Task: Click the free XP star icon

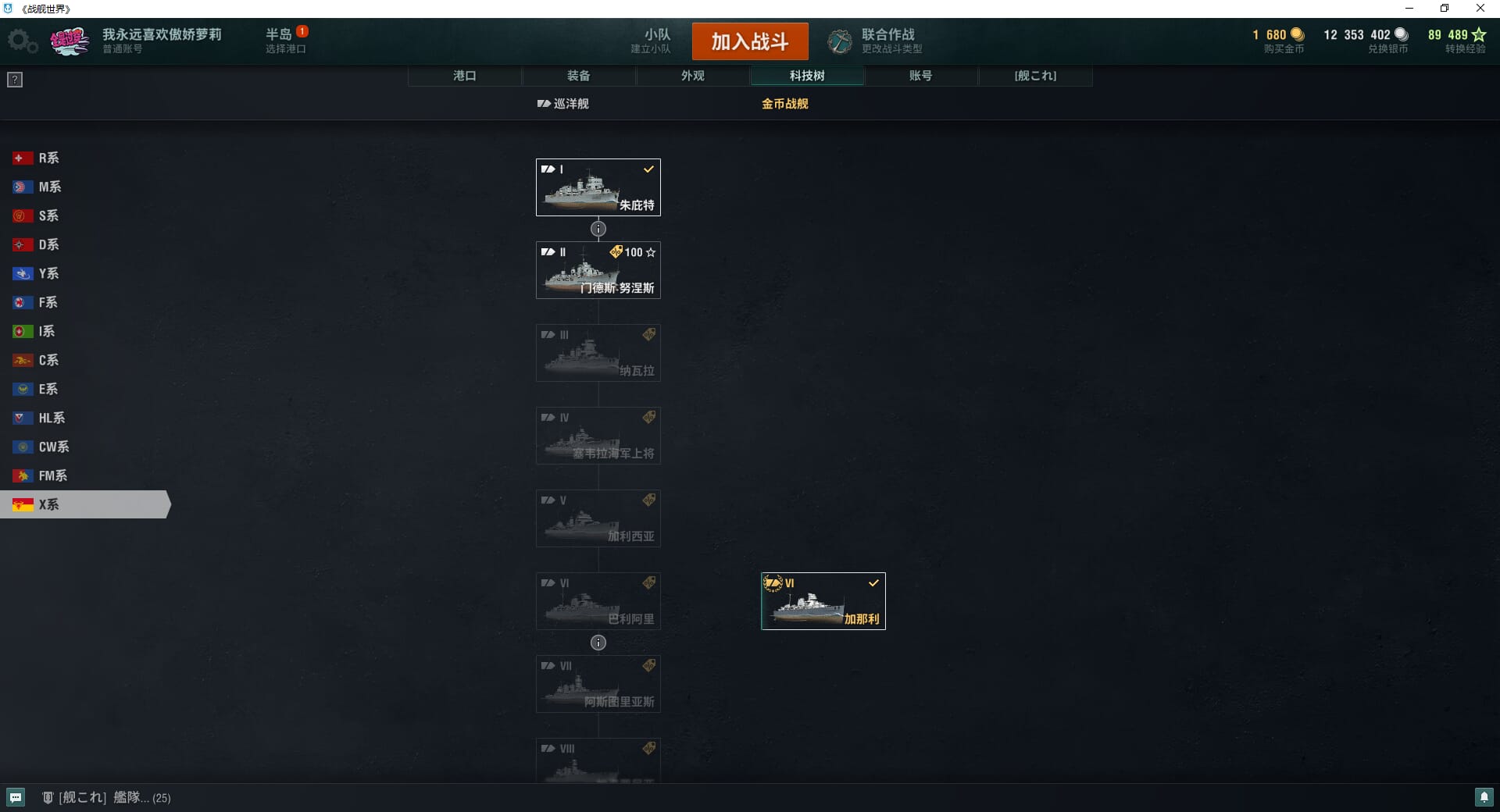Action: [1479, 34]
